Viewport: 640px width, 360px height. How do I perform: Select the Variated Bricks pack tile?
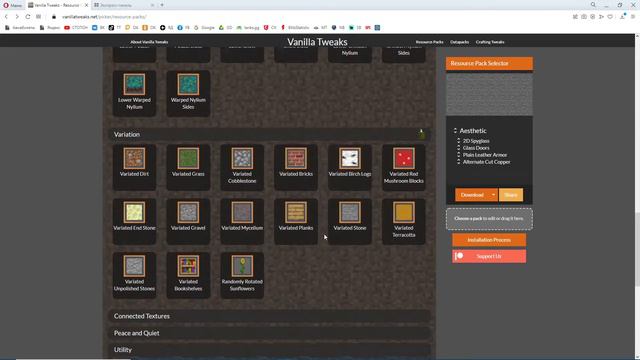[296, 167]
